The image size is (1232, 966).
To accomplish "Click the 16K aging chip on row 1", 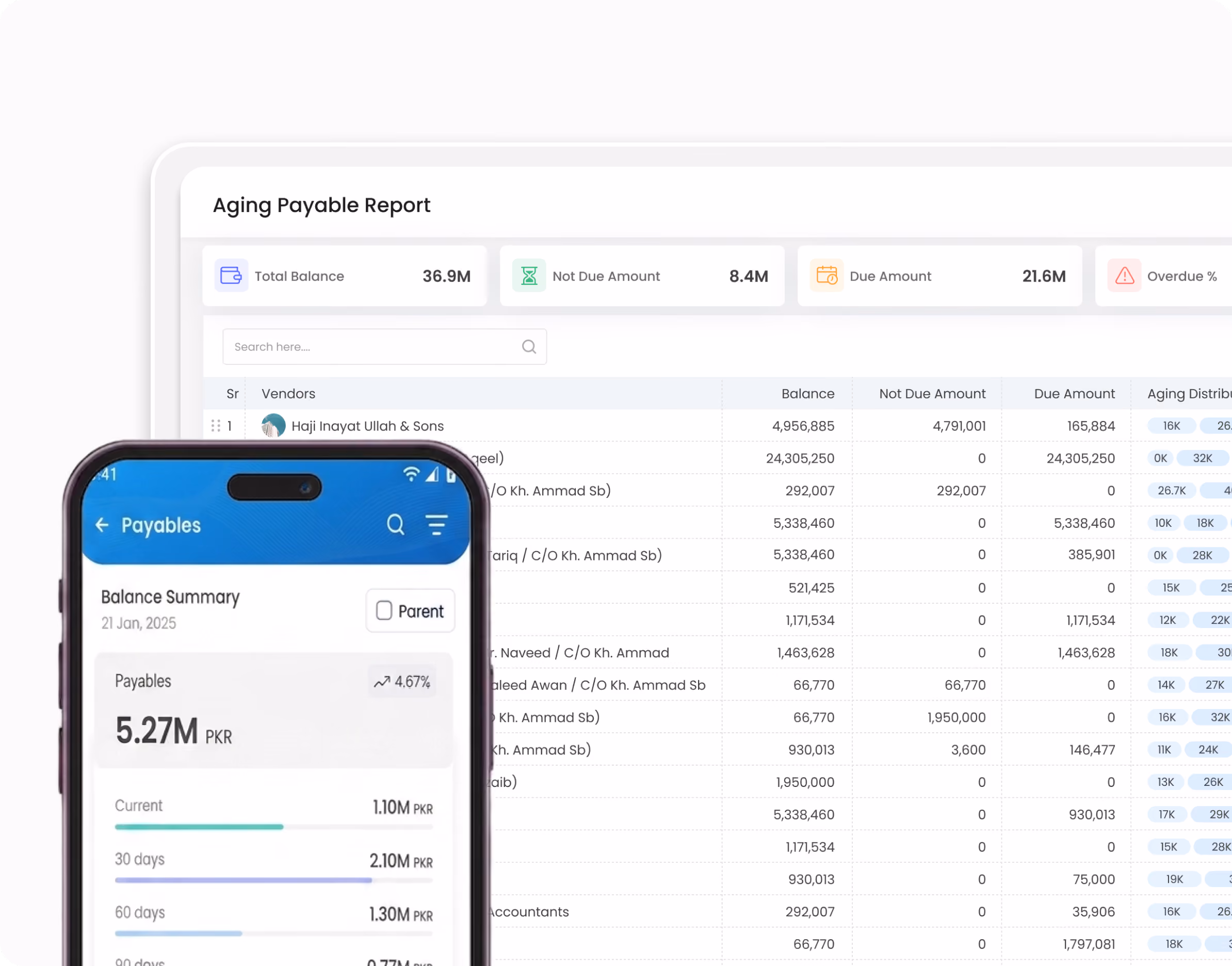I will click(1172, 425).
